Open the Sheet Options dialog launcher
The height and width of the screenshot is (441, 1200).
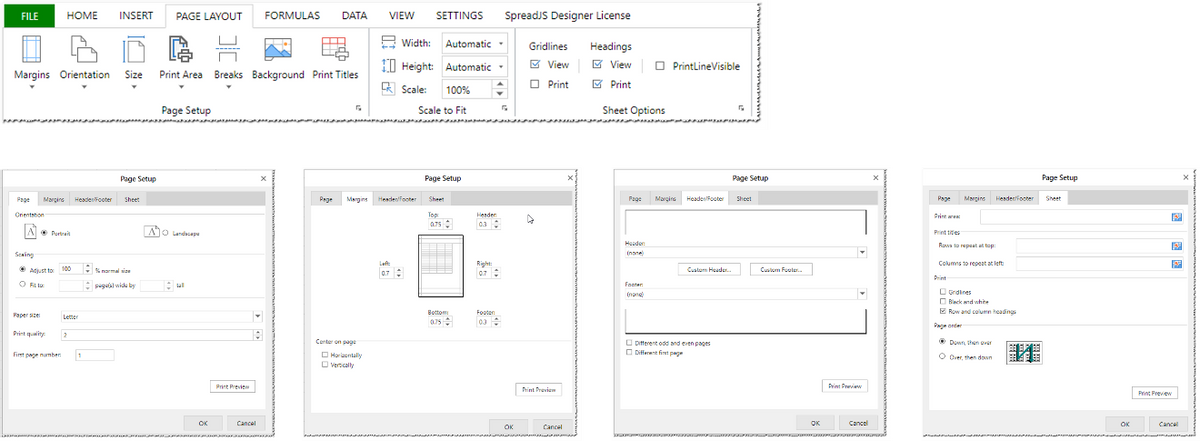pyautogui.click(x=741, y=108)
